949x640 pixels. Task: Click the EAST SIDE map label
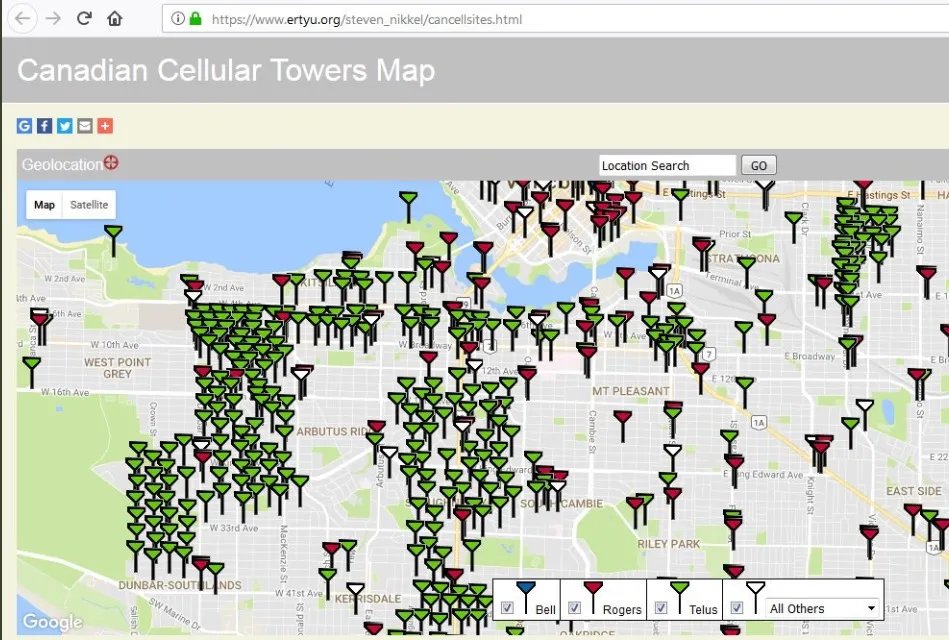[x=914, y=491]
